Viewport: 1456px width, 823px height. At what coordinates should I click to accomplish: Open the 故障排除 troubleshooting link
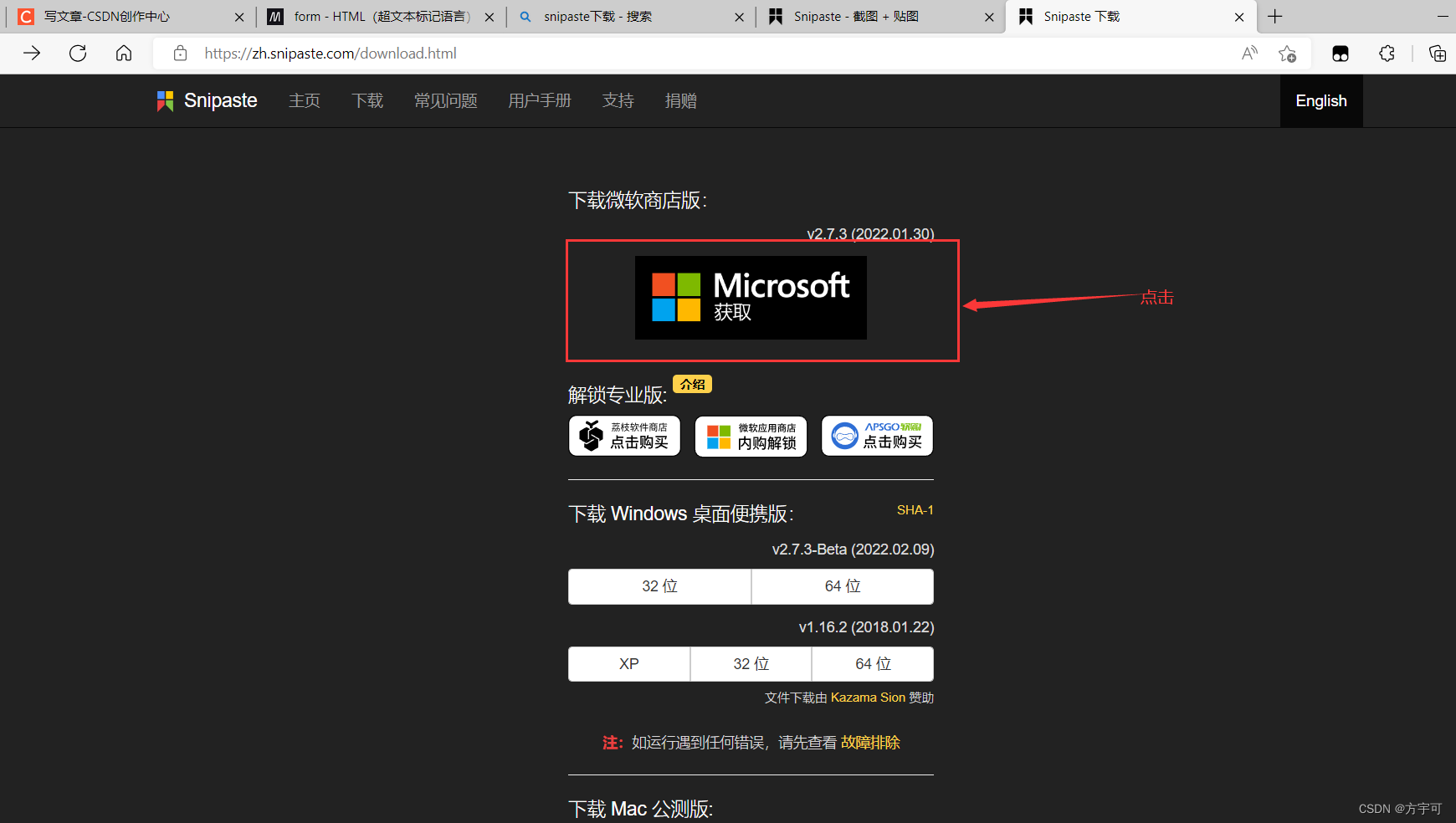pos(870,743)
